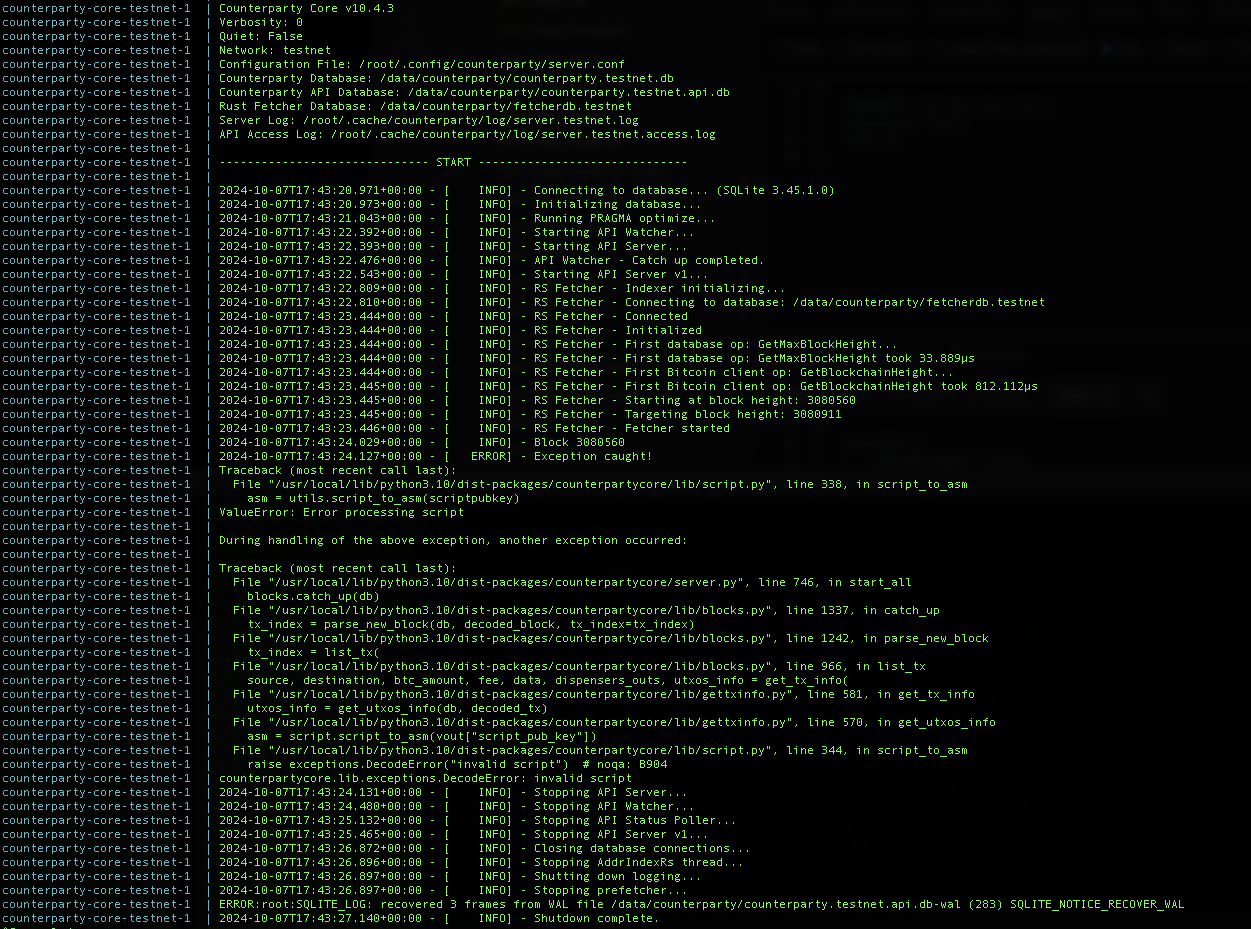Click the 'Stopping API Server...' log entry
The width and height of the screenshot is (1251, 929).
453,792
